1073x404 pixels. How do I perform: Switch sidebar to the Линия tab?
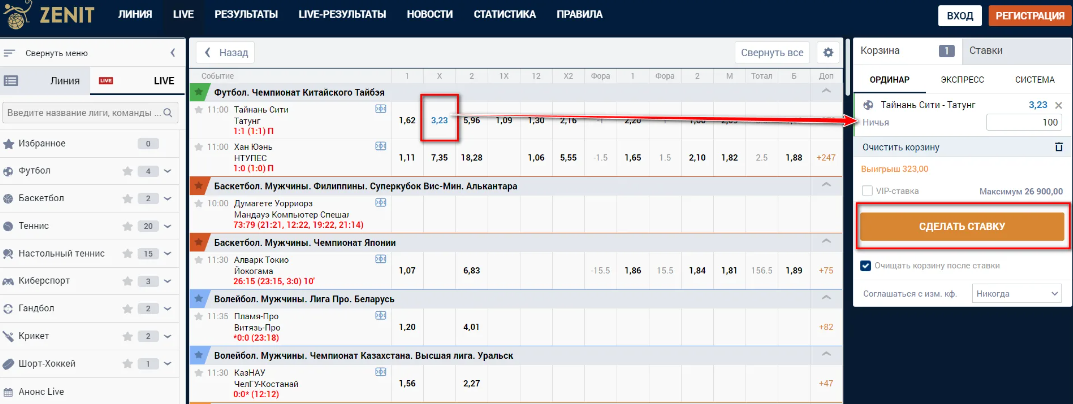pos(58,80)
